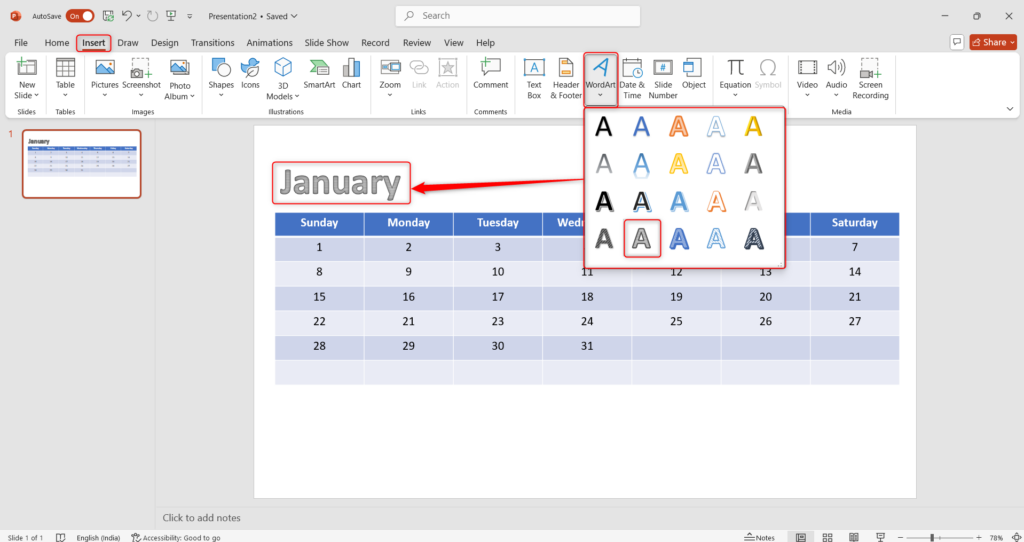This screenshot has width=1024, height=542.
Task: Click the zoom slider in status bar
Action: pyautogui.click(x=930, y=537)
